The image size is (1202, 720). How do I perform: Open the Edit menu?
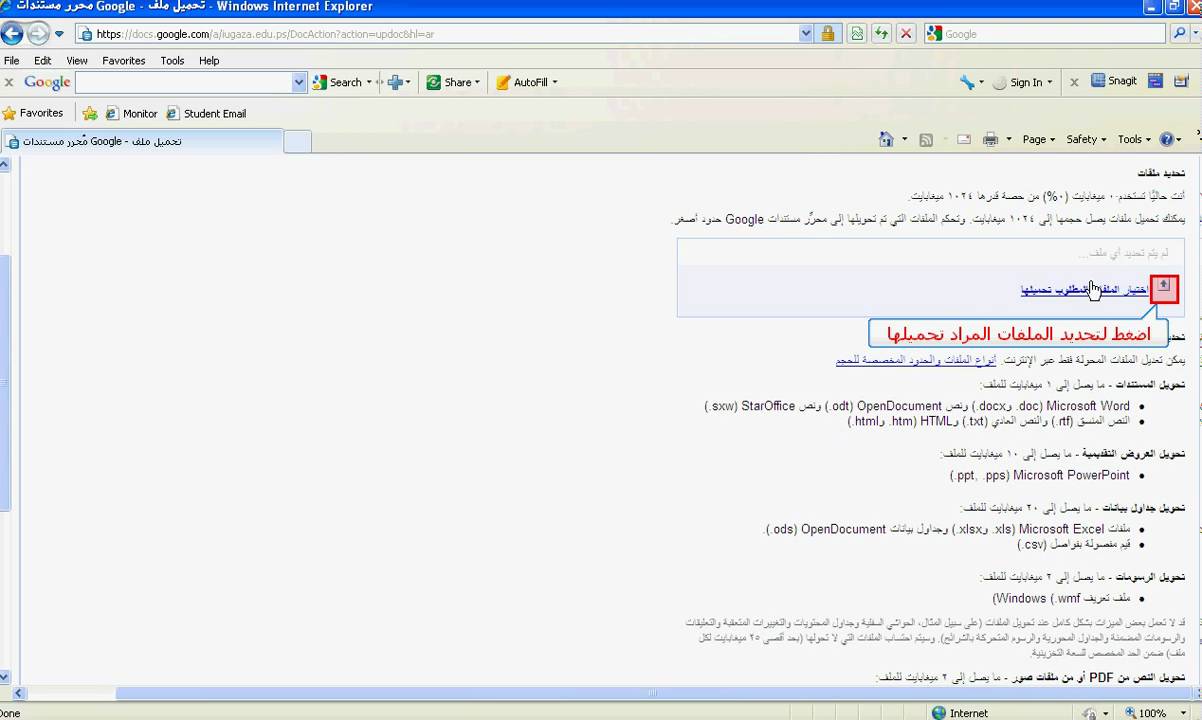(43, 61)
